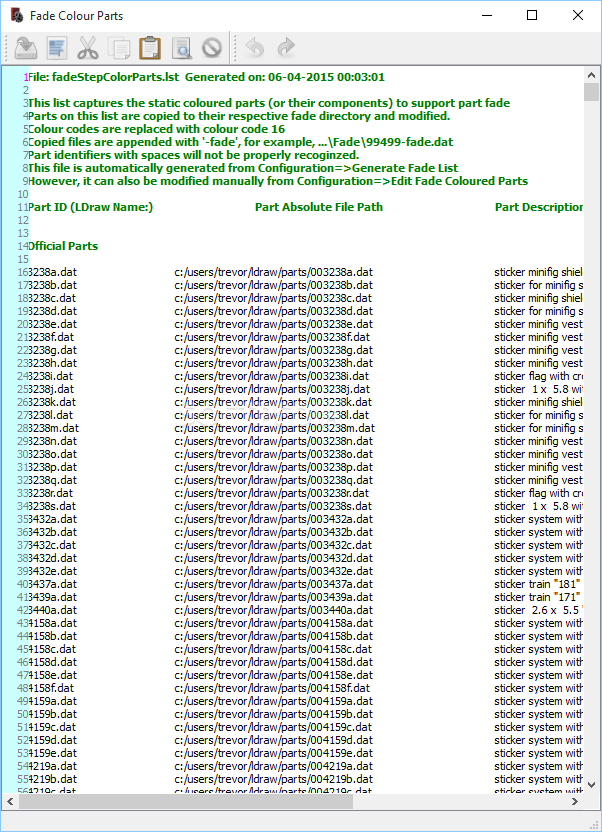Viewport: 602px width, 832px height.
Task: Click the line 'This list captures the static coloured parts'
Action: [269, 103]
